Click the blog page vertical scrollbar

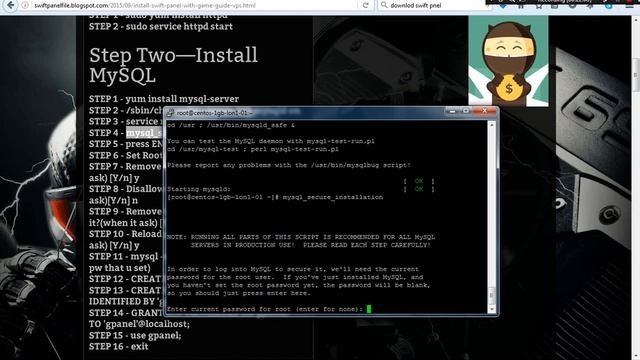(636, 75)
